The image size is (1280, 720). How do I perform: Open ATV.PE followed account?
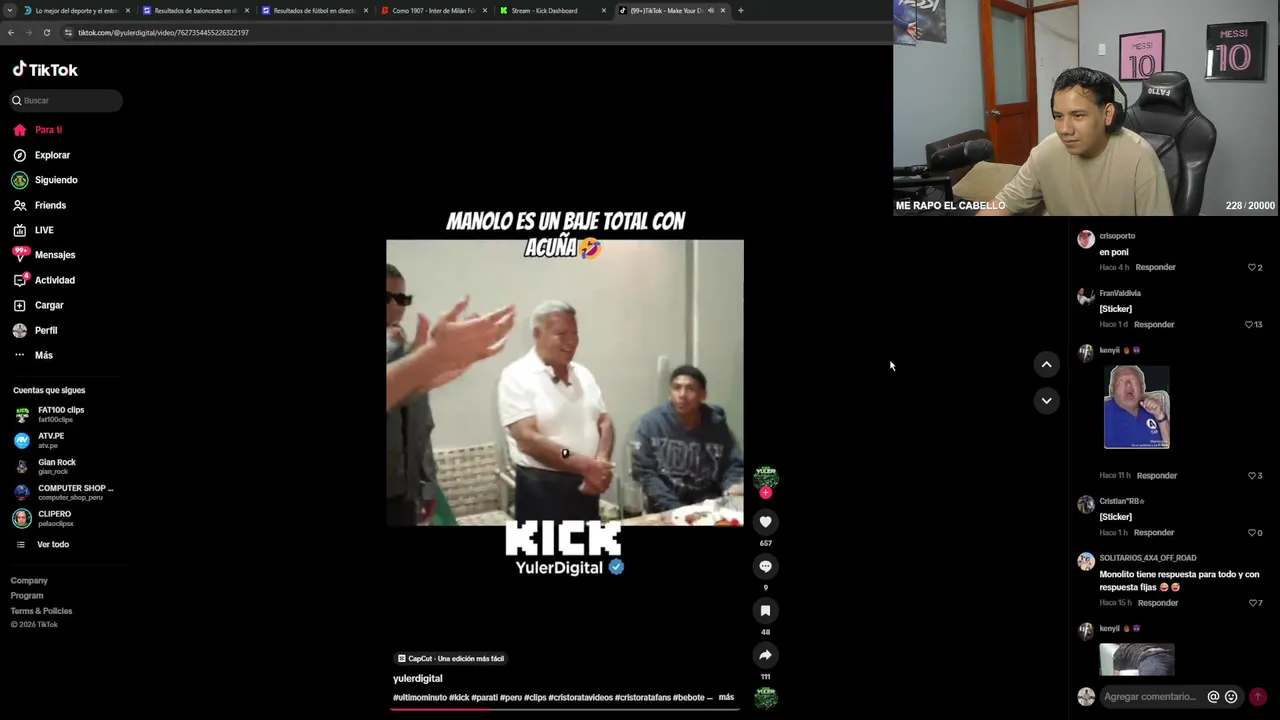coord(40,440)
